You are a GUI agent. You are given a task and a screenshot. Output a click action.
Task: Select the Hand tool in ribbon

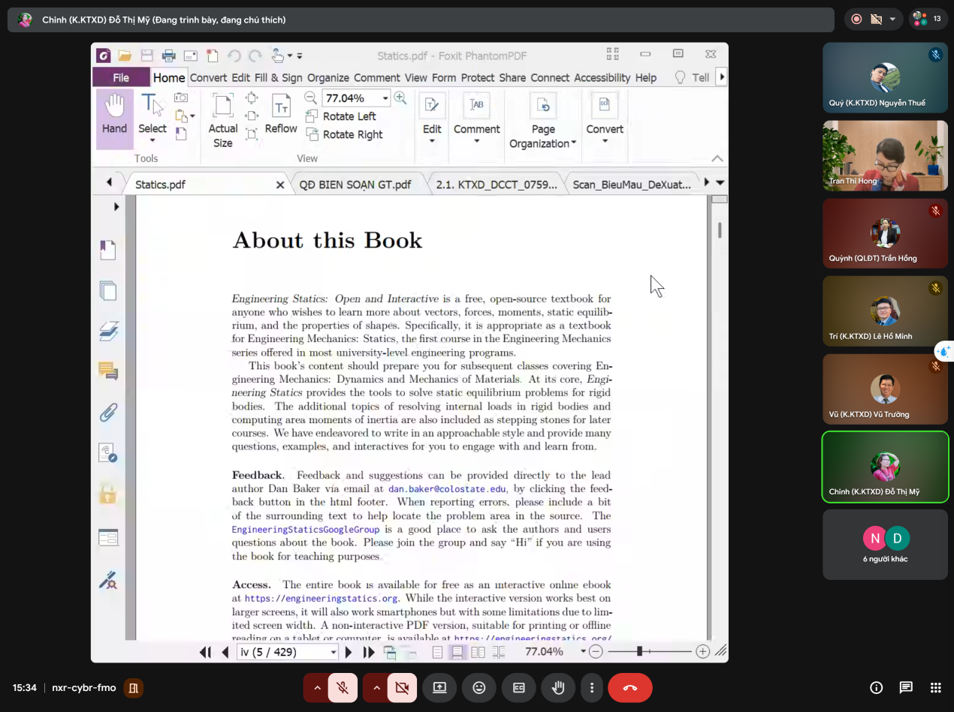point(115,116)
